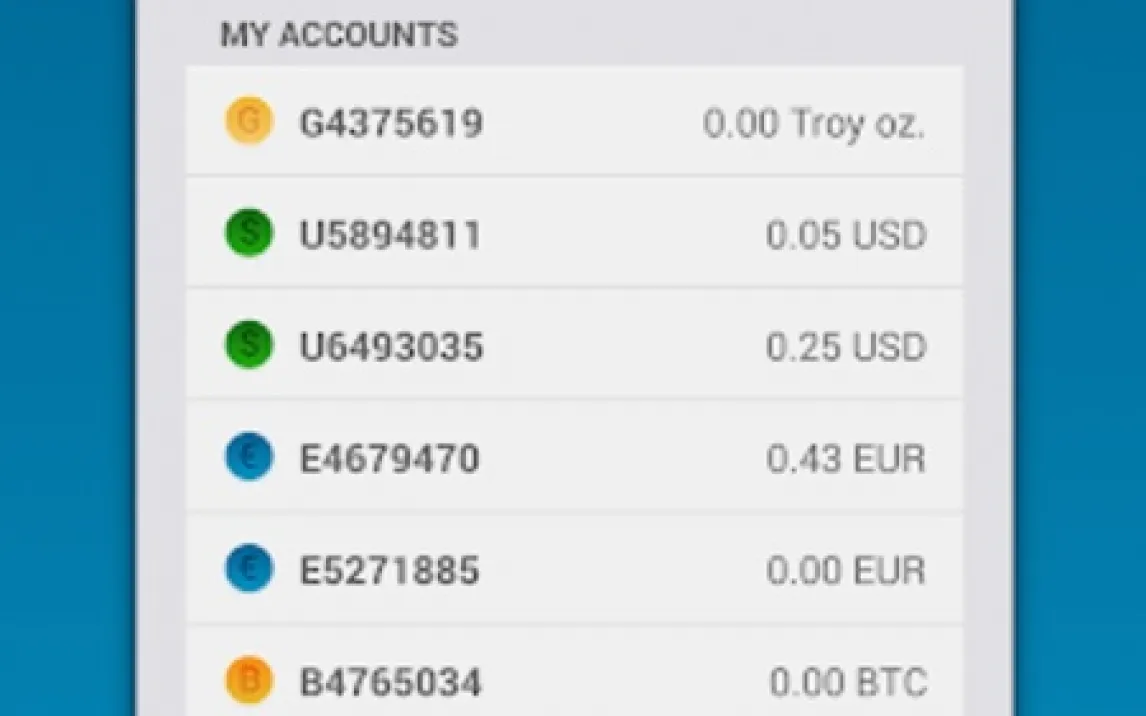The height and width of the screenshot is (716, 1146).
Task: Tap the 0.00 BTC balance
Action: [848, 683]
